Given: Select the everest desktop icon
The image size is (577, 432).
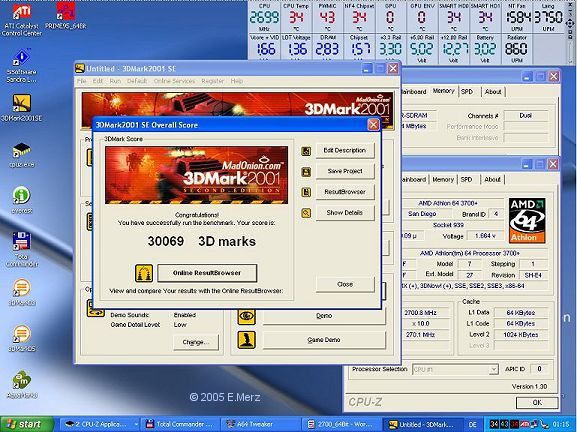Looking at the screenshot, I should coord(22,201).
